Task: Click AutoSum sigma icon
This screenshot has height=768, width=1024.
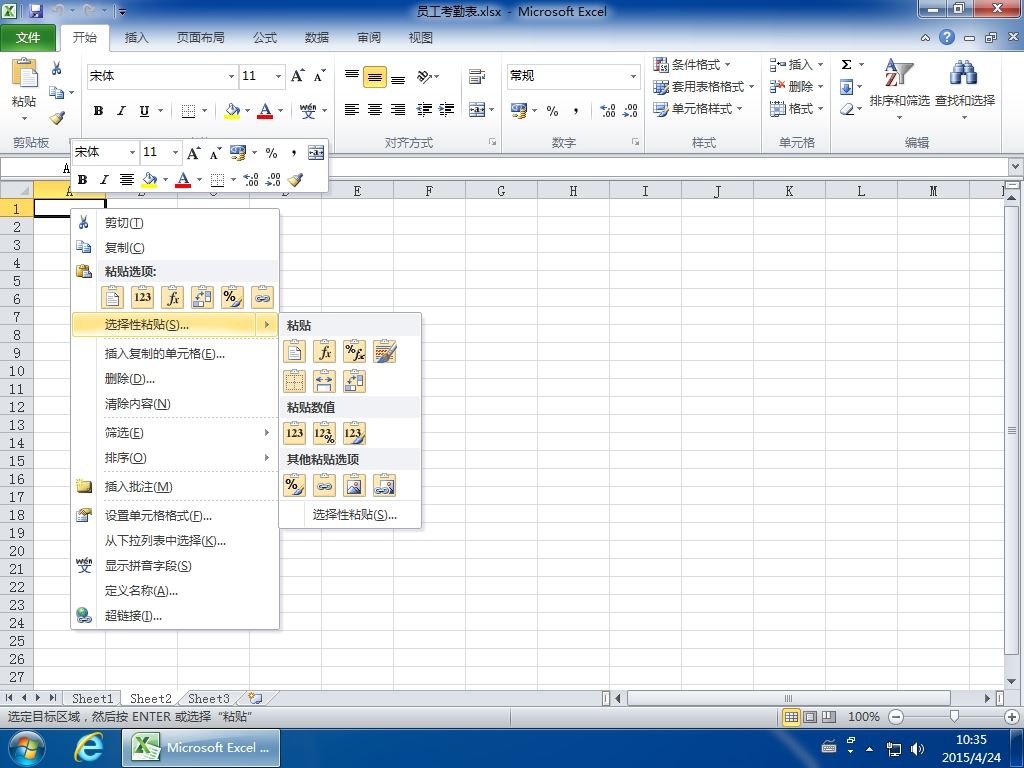Action: [x=846, y=65]
